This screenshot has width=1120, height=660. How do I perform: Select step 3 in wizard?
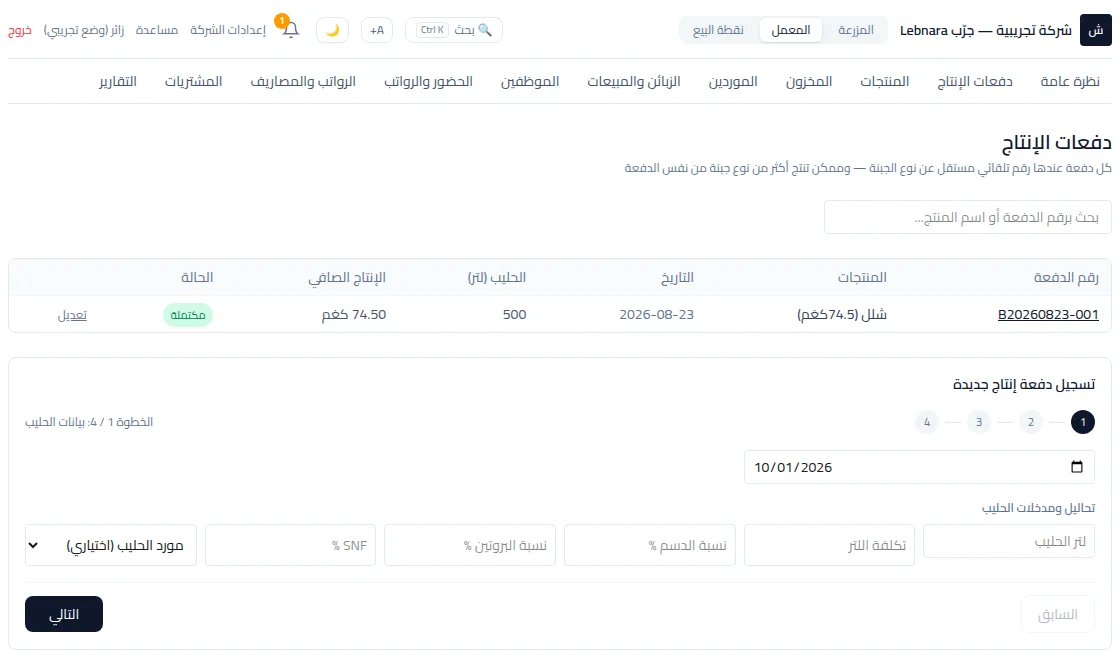click(x=979, y=422)
